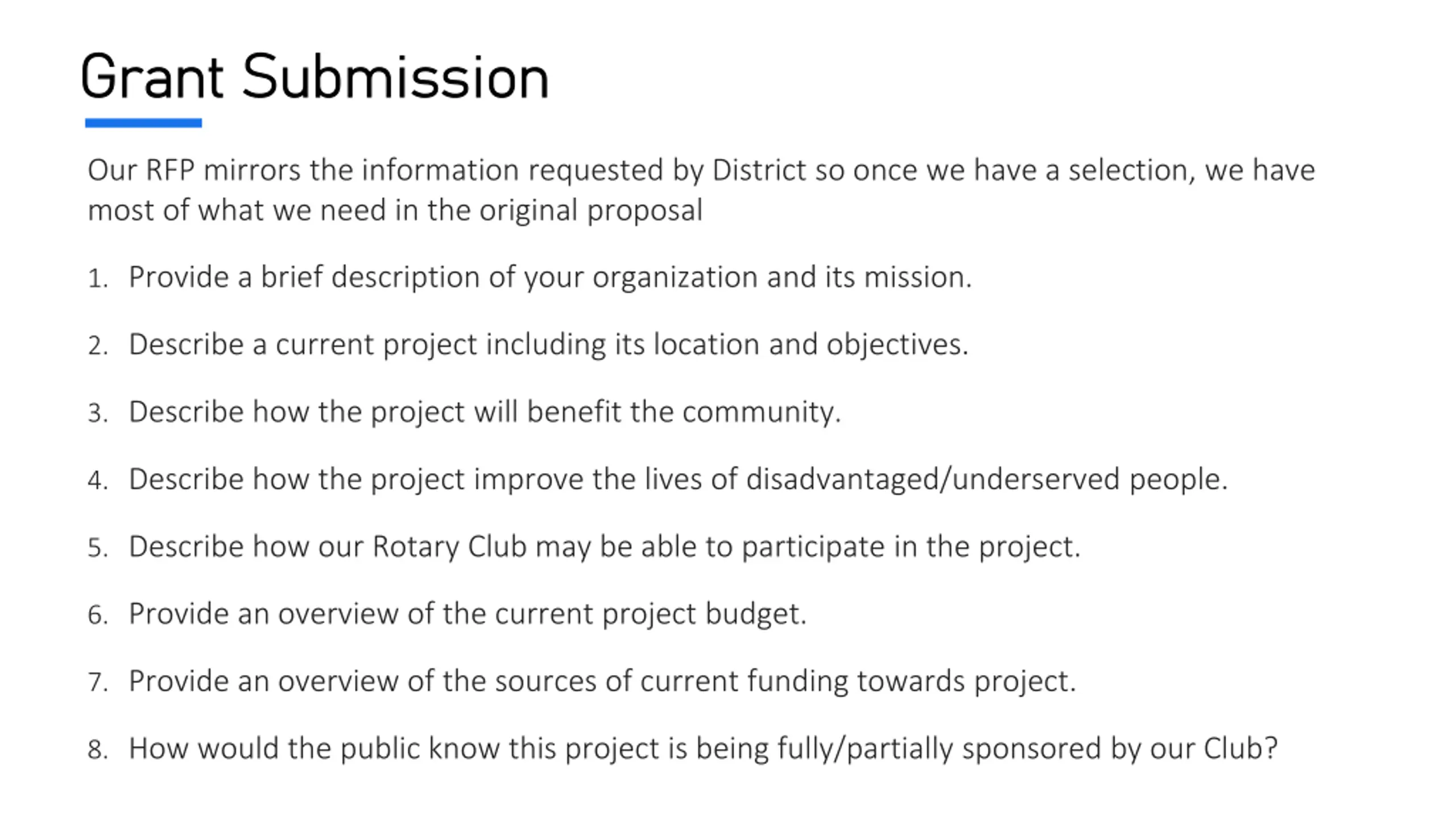Click the list number 4 marker
This screenshot has height=819, width=1456.
click(x=98, y=481)
